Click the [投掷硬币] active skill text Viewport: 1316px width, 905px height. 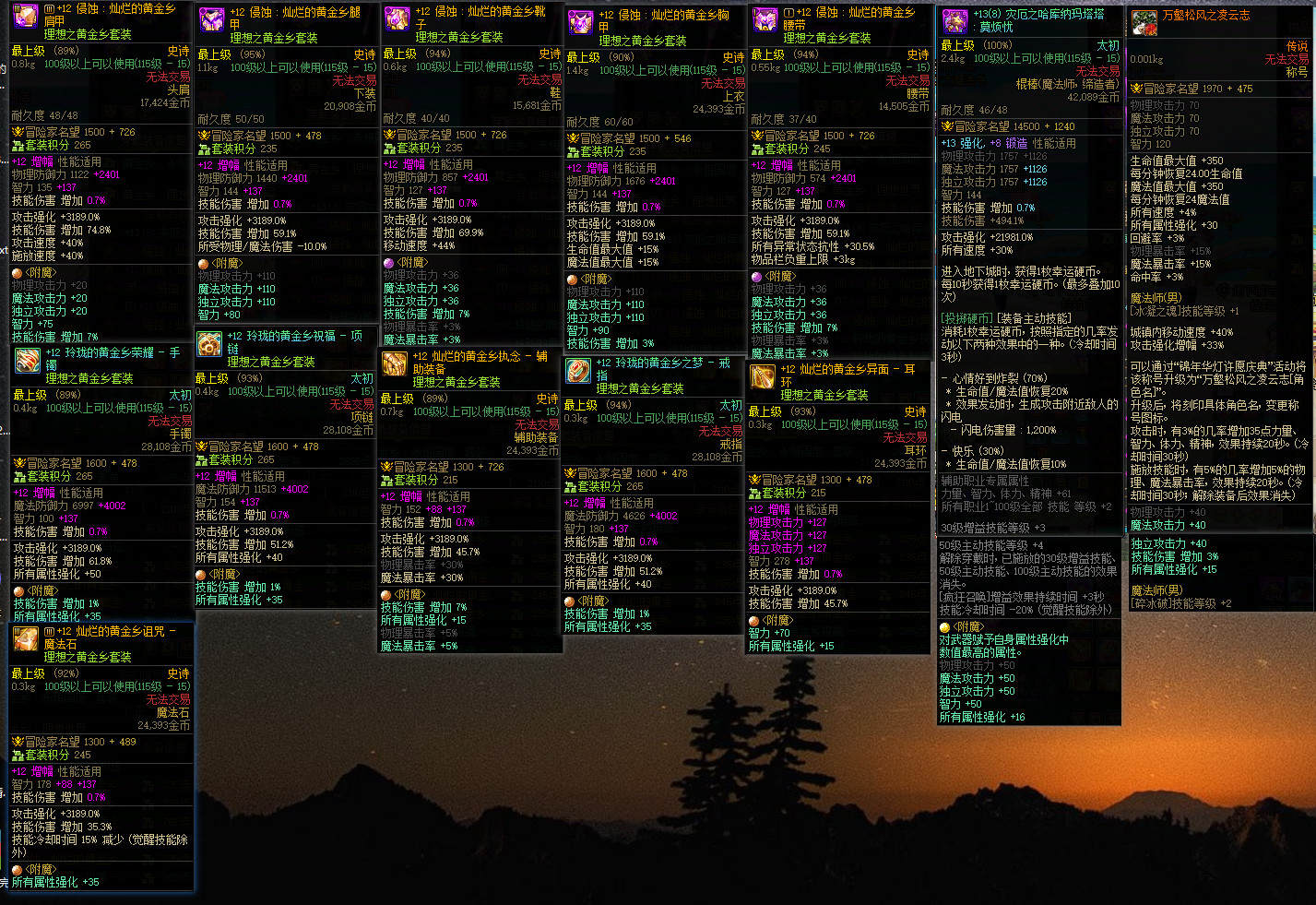point(968,318)
